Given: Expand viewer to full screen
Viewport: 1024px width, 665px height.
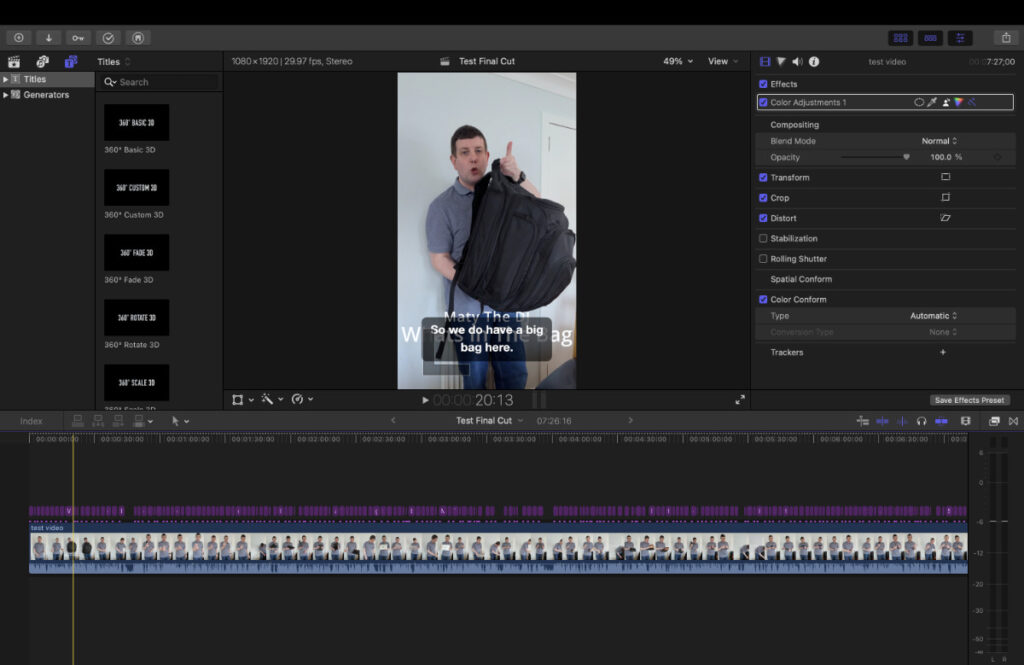Looking at the screenshot, I should click(x=740, y=400).
